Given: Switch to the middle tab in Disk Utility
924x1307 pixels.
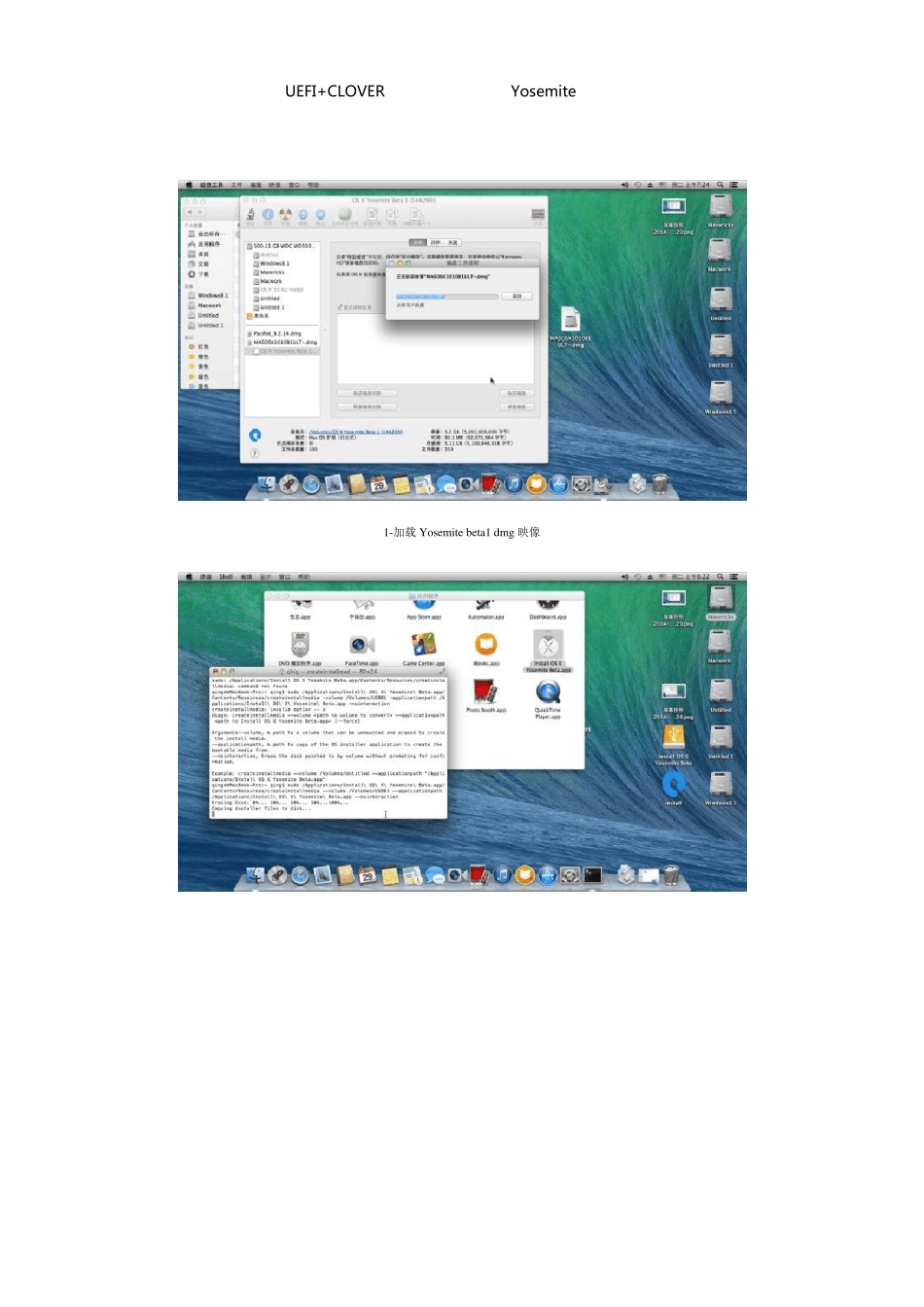Looking at the screenshot, I should pyautogui.click(x=435, y=242).
